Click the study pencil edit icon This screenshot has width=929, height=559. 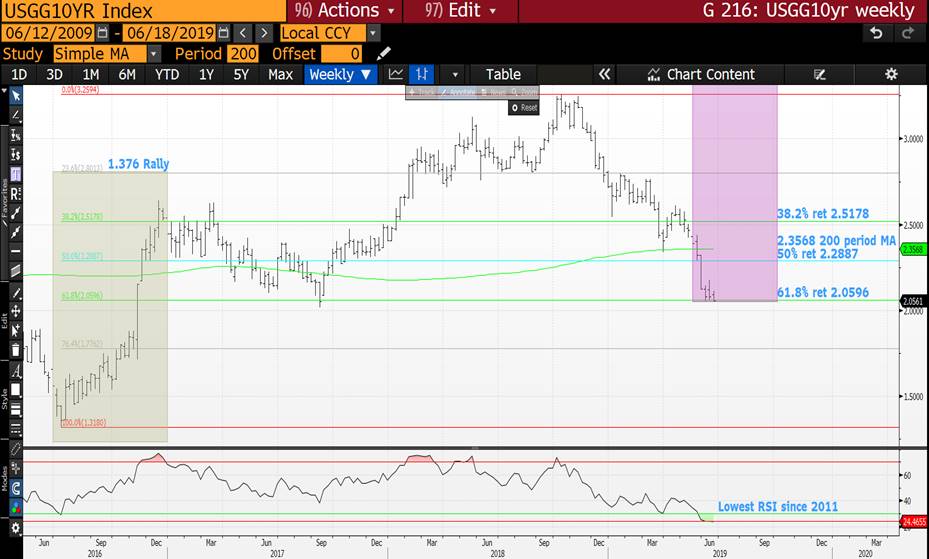(383, 53)
